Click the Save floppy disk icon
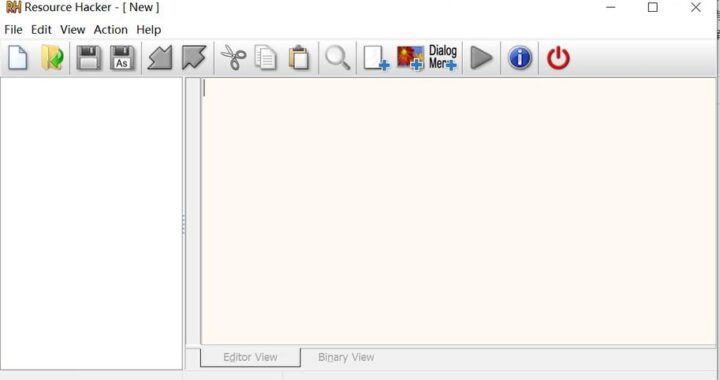 point(88,58)
